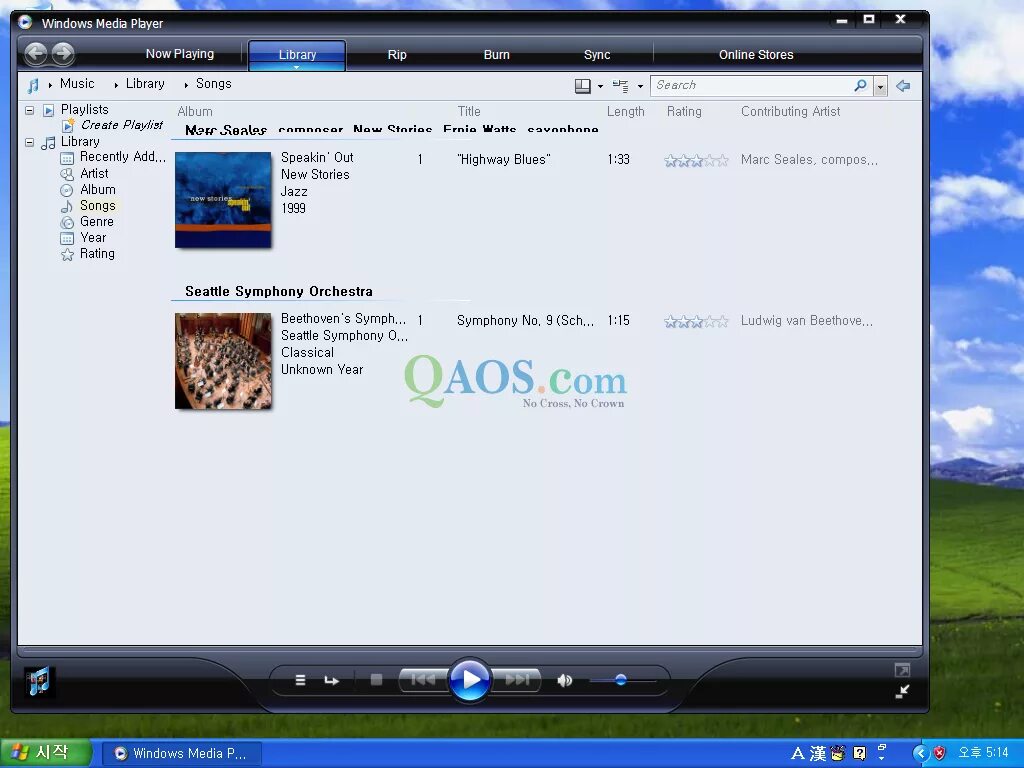Toggle shuffle mode
Image resolution: width=1024 pixels, height=768 pixels.
click(300, 680)
